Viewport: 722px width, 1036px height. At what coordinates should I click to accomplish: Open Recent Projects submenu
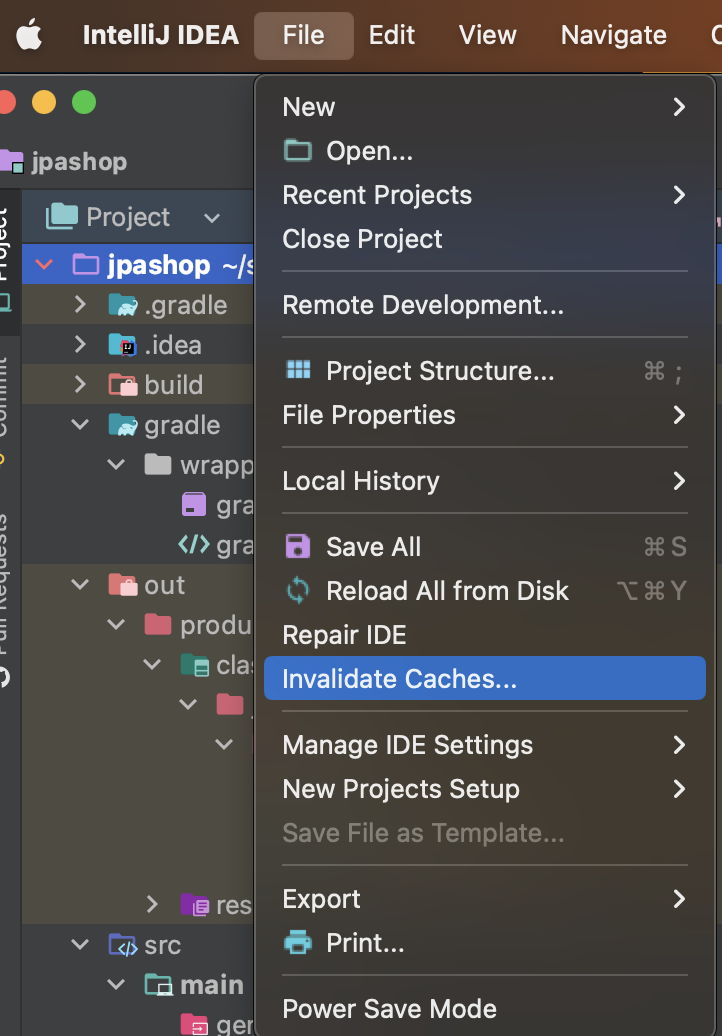[x=485, y=195]
